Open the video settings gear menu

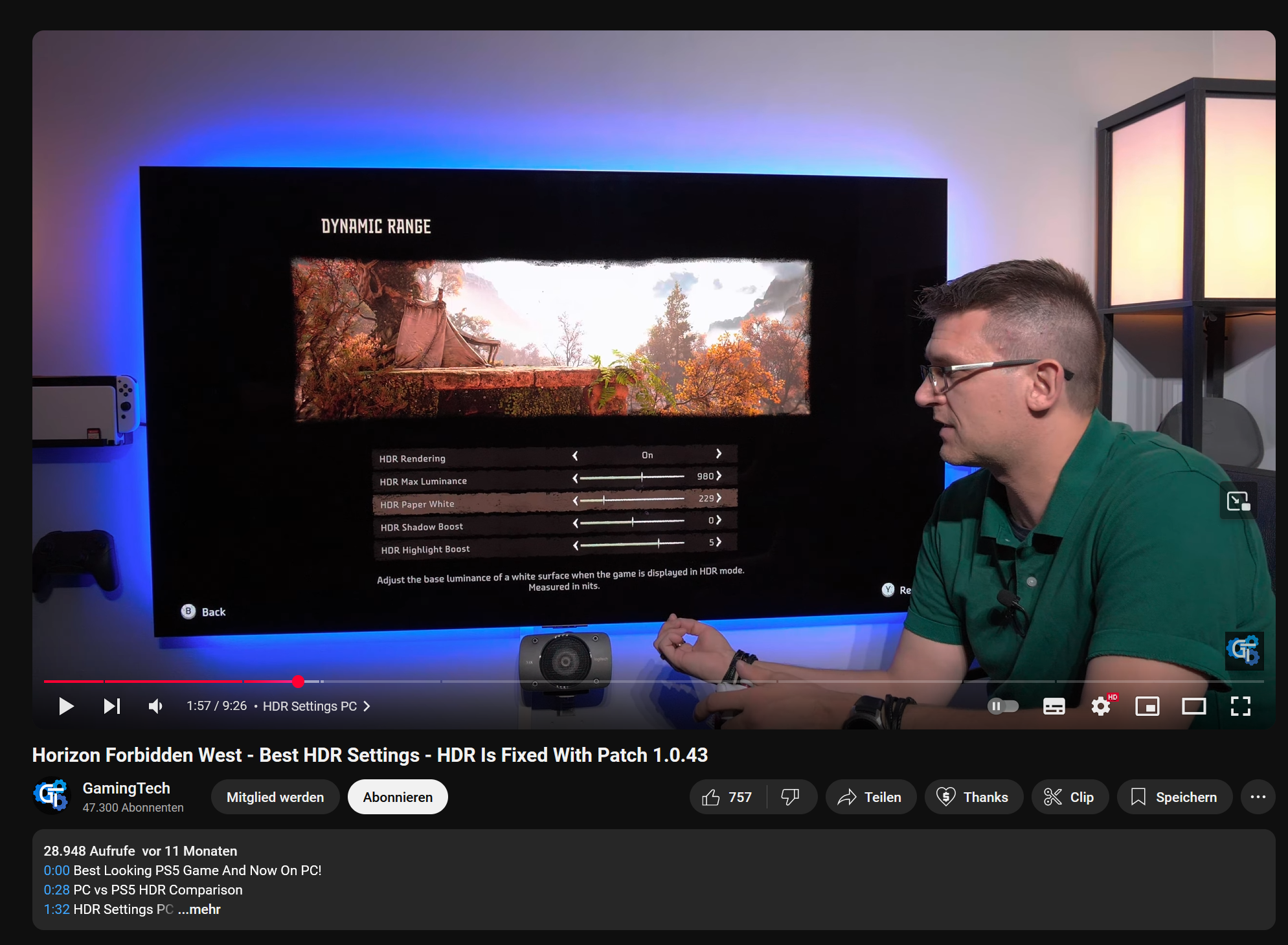click(1100, 706)
